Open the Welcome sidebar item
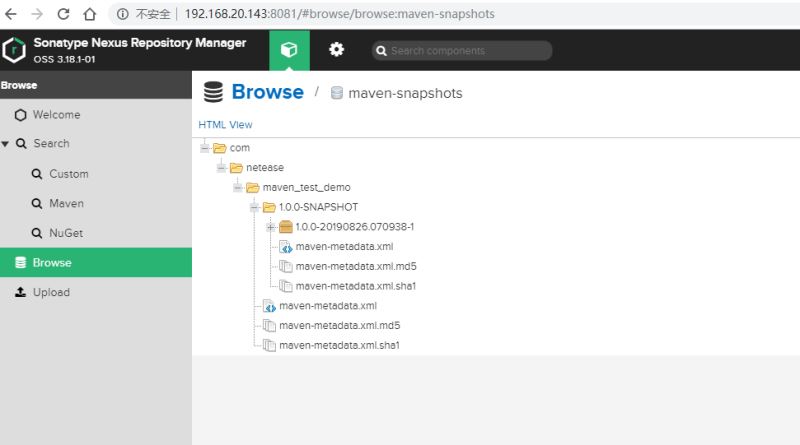 [x=55, y=115]
